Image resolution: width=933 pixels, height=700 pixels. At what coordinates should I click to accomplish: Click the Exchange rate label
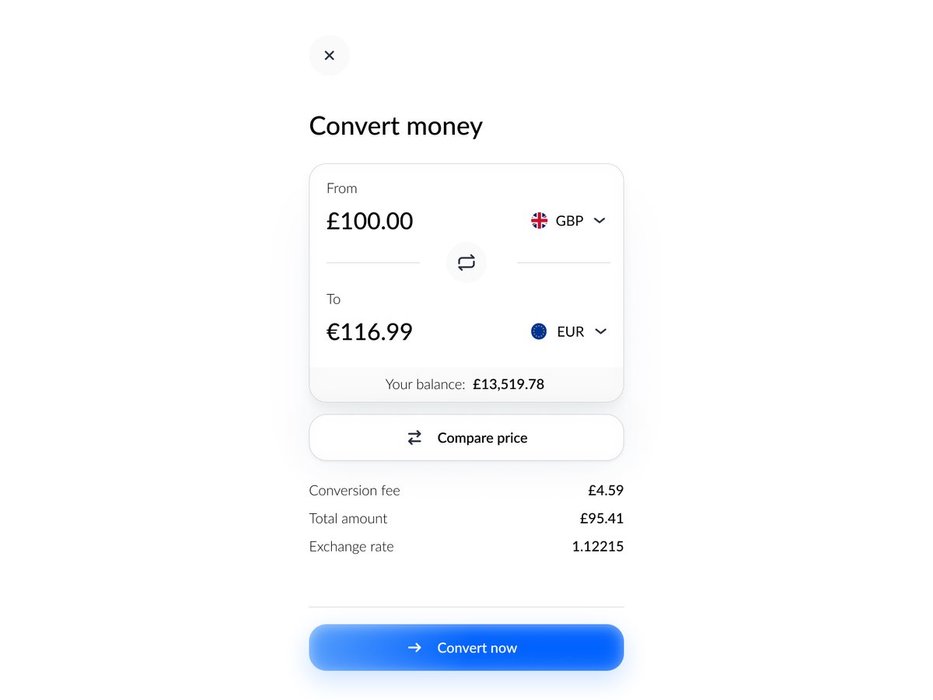(351, 547)
